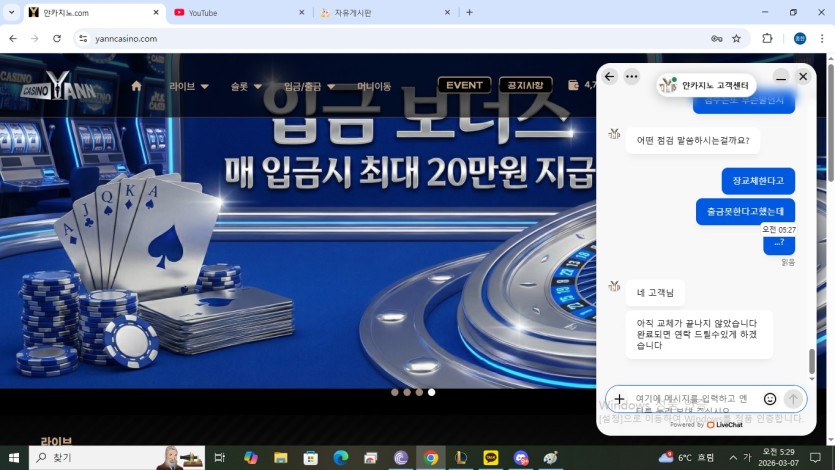
Task: Click the address bar URL yanncasino.com
Action: coord(126,39)
